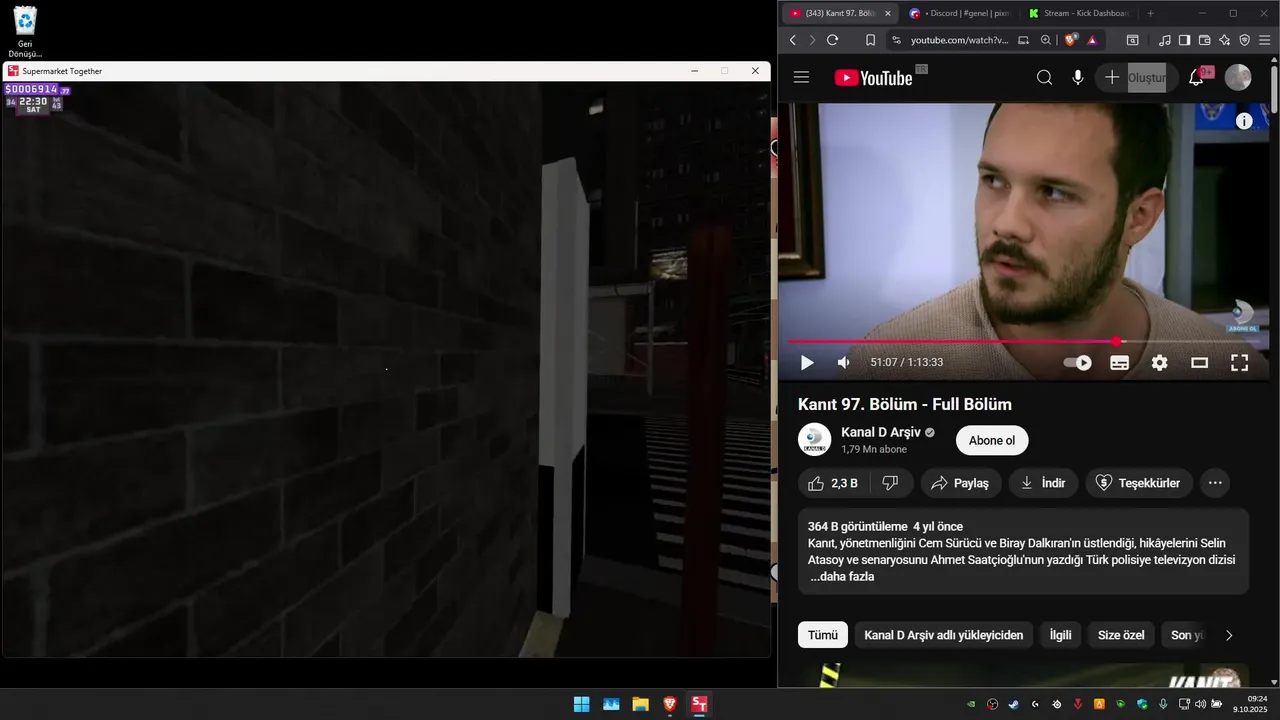
Task: Open the Windows Start menu
Action: pyautogui.click(x=581, y=704)
